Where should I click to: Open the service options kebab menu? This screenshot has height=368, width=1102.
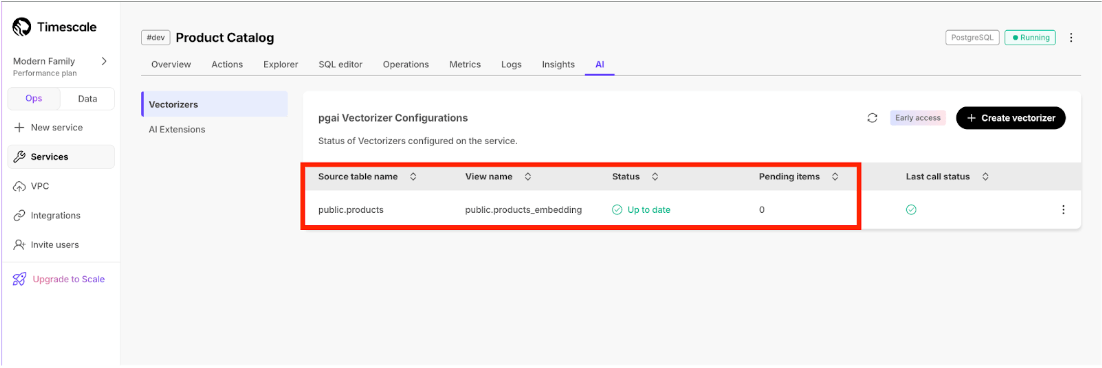1071,38
